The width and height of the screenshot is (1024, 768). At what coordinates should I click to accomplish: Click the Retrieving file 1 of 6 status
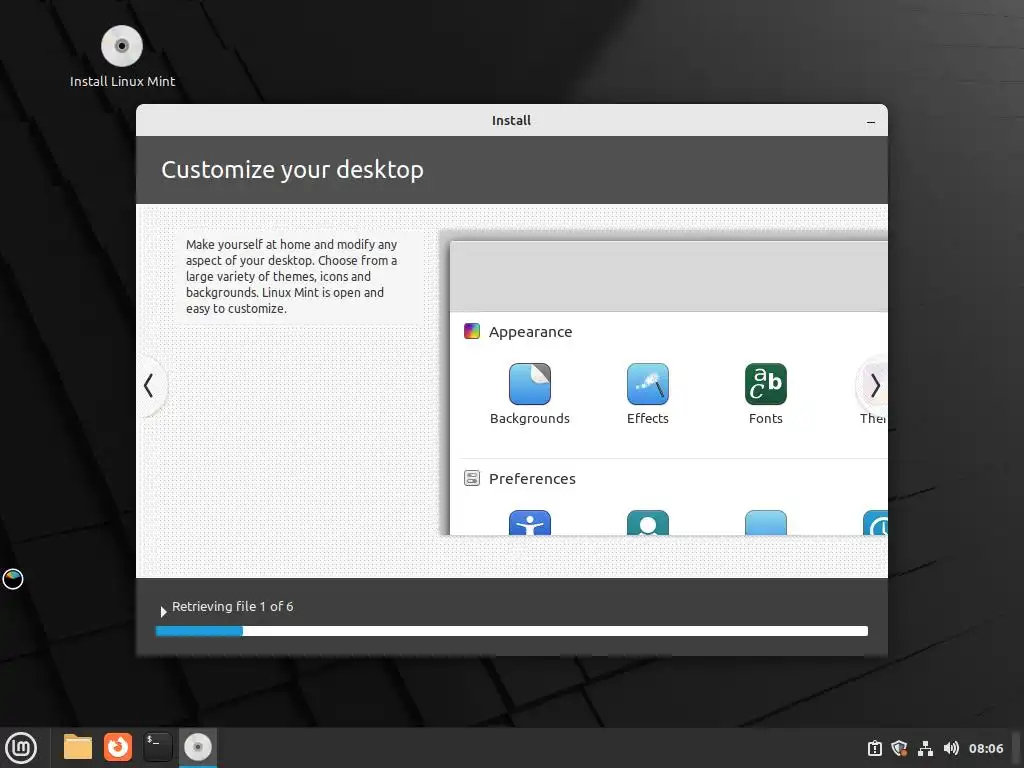click(232, 607)
